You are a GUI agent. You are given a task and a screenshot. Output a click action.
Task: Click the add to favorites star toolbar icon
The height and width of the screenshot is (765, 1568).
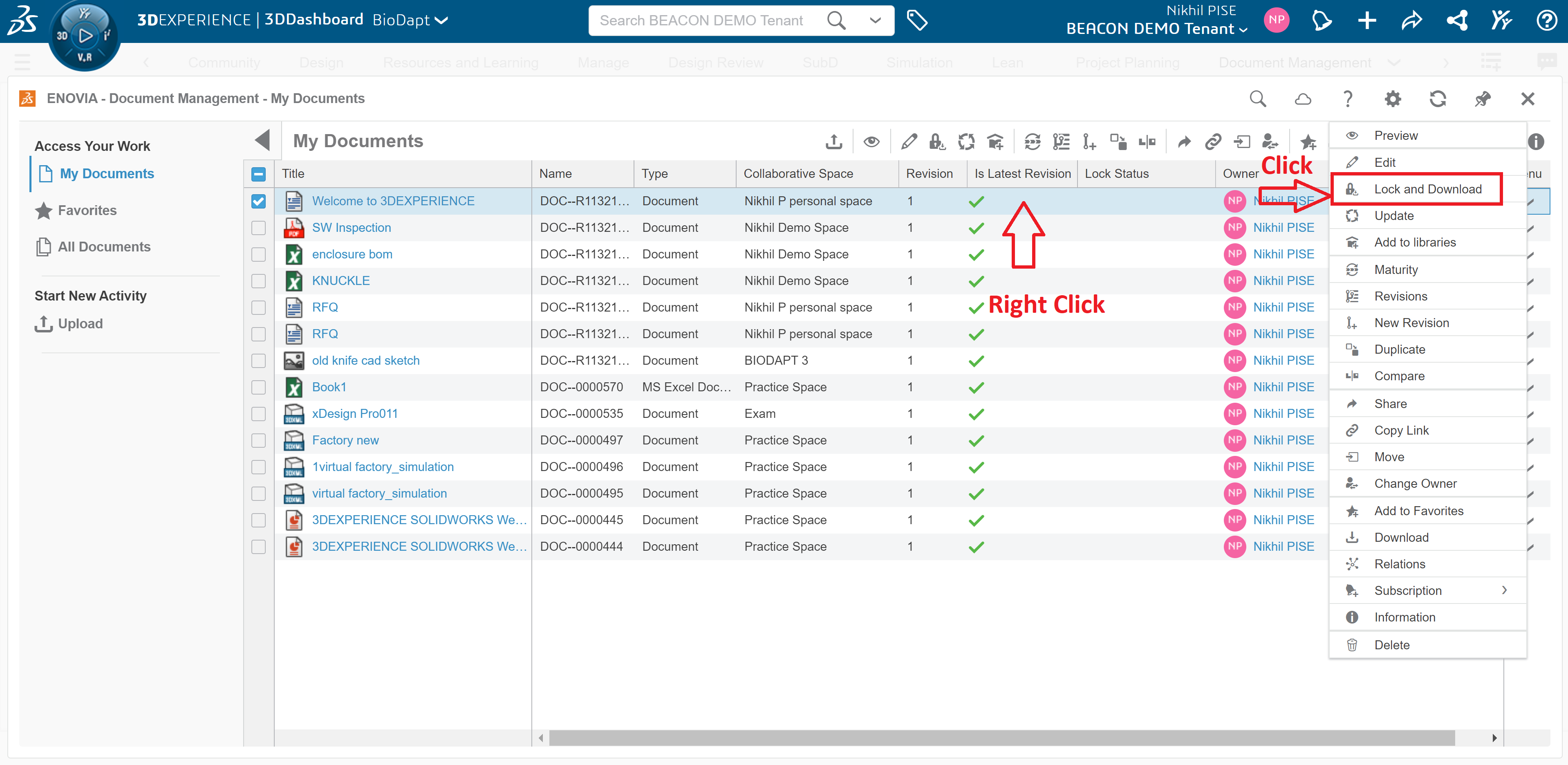(x=1308, y=142)
